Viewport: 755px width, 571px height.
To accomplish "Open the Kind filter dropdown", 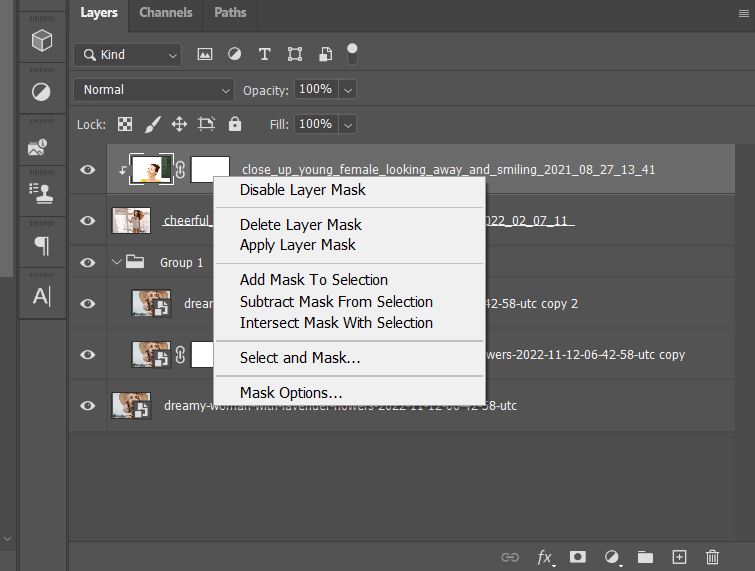I will (127, 55).
